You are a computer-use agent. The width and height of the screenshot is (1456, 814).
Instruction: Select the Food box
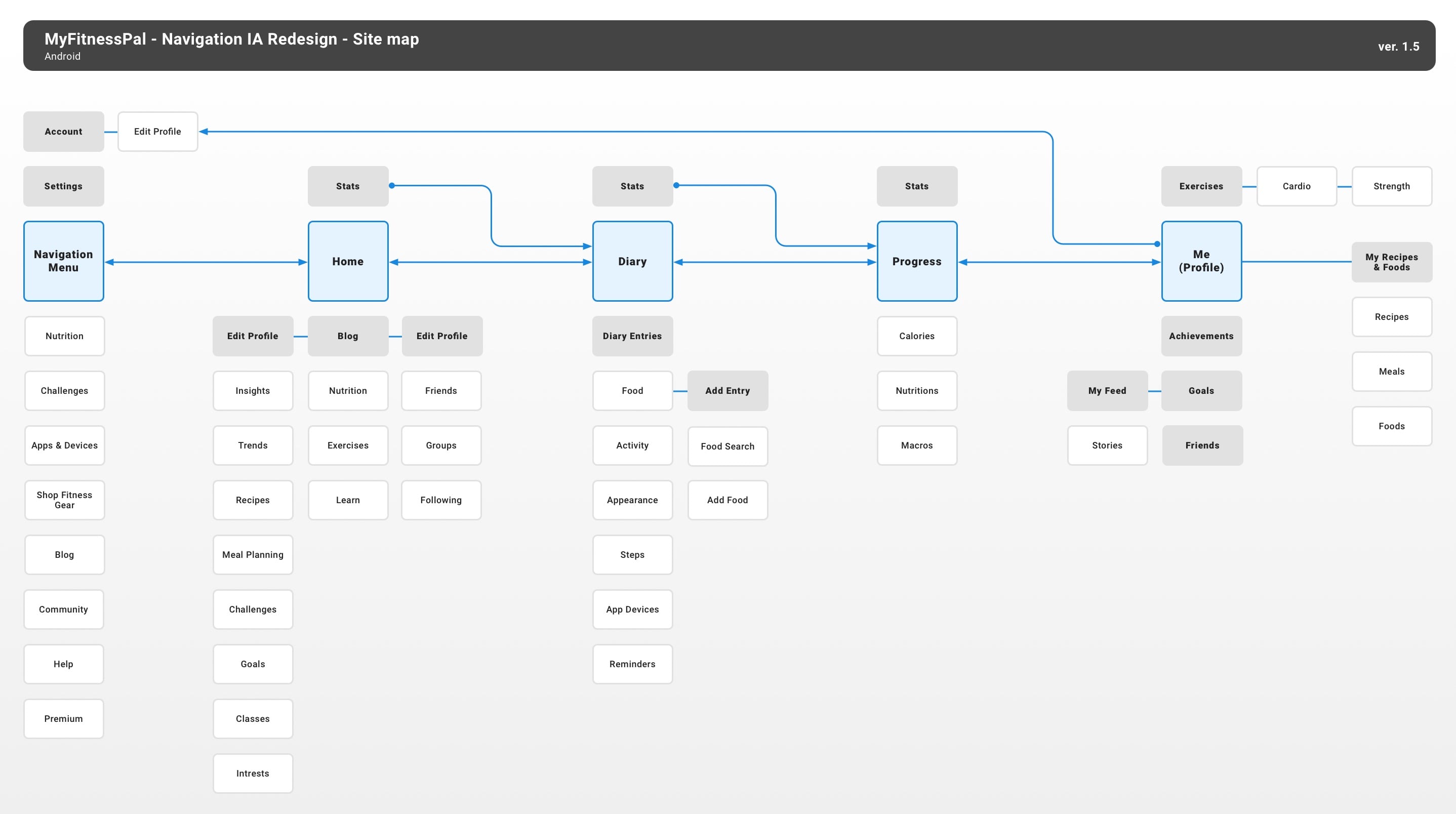(x=632, y=391)
